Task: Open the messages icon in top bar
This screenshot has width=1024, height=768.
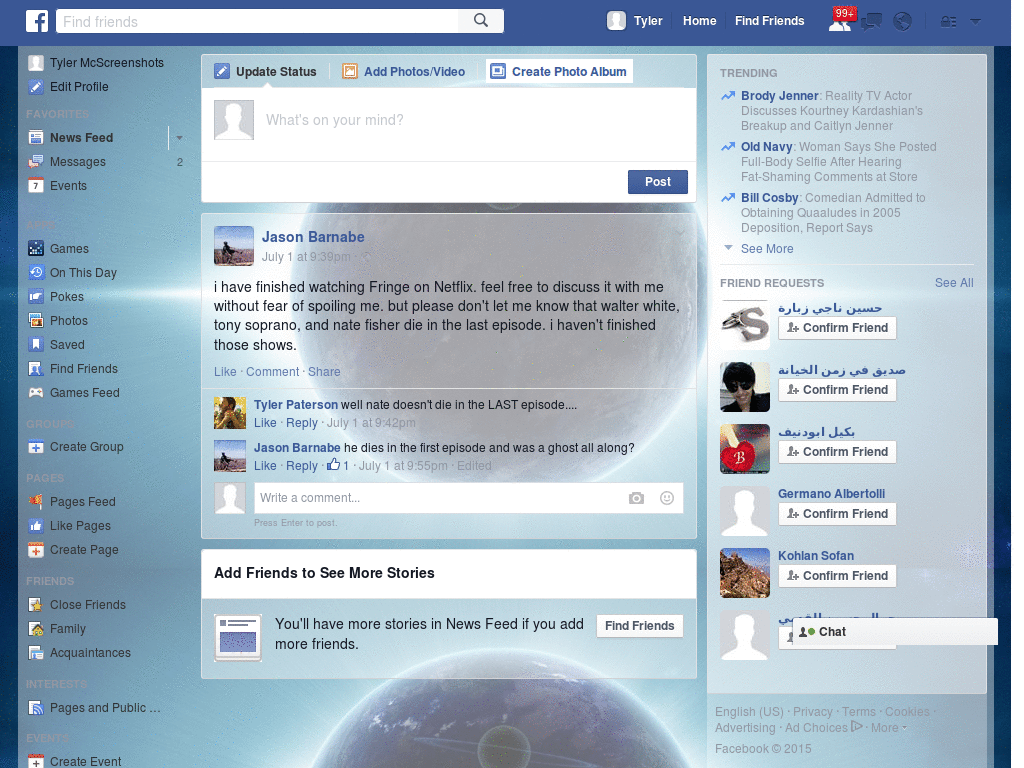Action: pos(871,22)
